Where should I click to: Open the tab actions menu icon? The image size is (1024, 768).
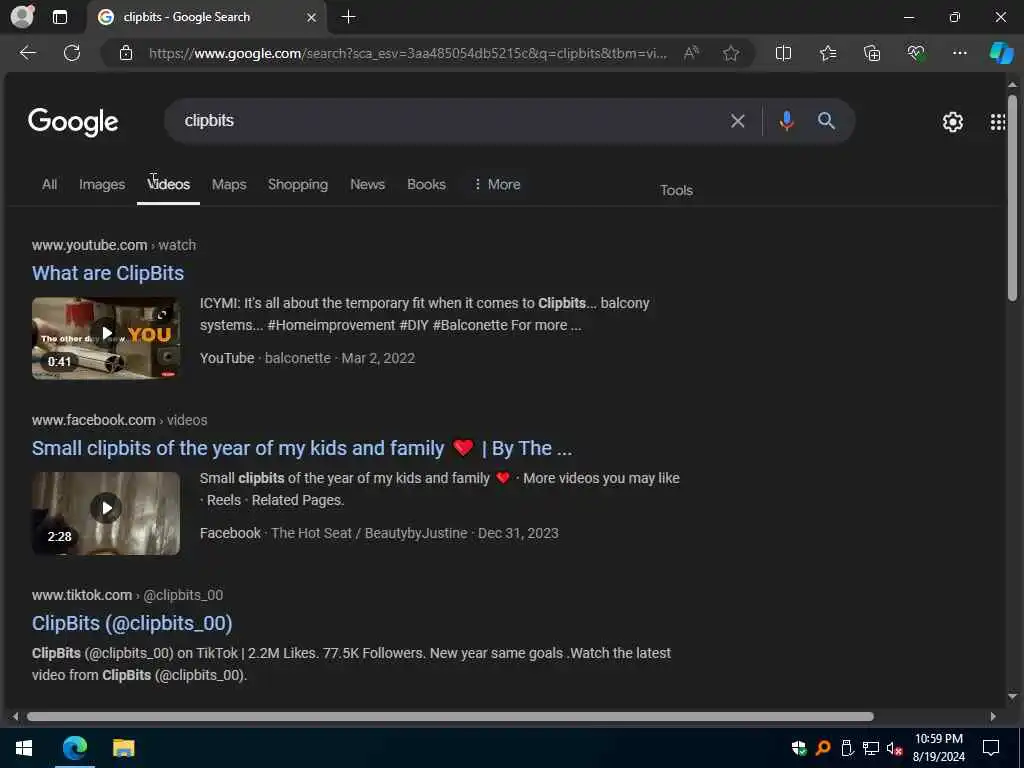pos(59,17)
